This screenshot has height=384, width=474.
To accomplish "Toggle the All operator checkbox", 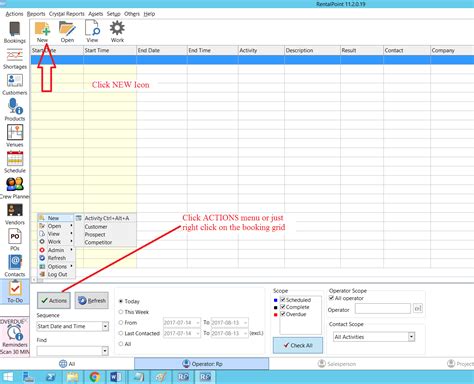I will (x=331, y=298).
